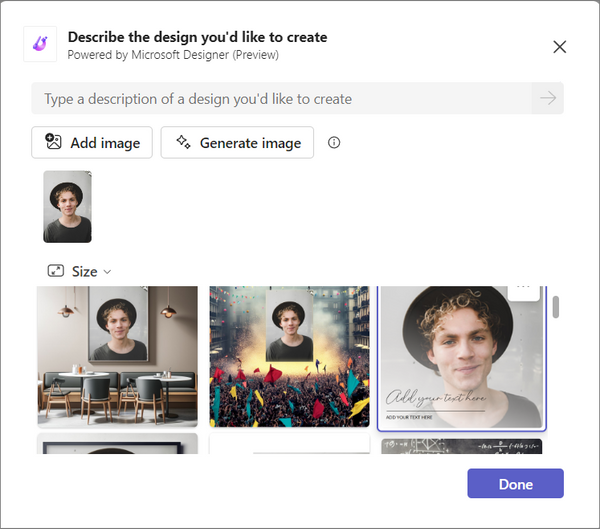Open the info icon beside Generate image

pyautogui.click(x=334, y=143)
